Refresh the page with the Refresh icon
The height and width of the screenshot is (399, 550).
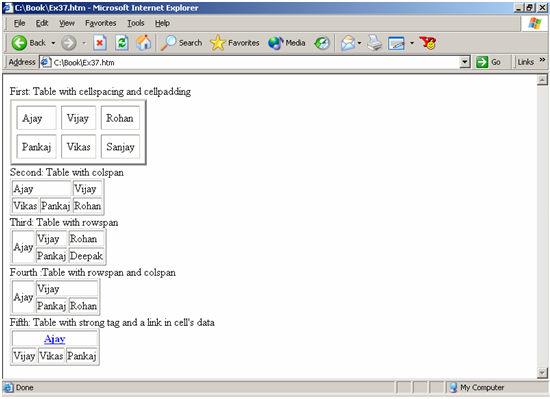tap(122, 43)
